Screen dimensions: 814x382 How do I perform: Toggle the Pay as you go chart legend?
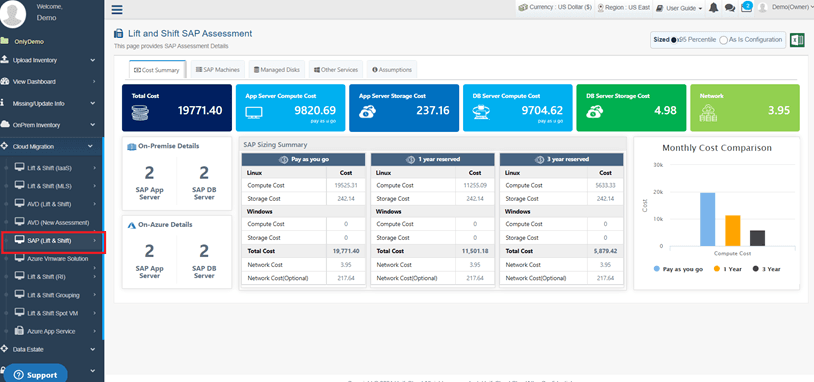click(679, 269)
